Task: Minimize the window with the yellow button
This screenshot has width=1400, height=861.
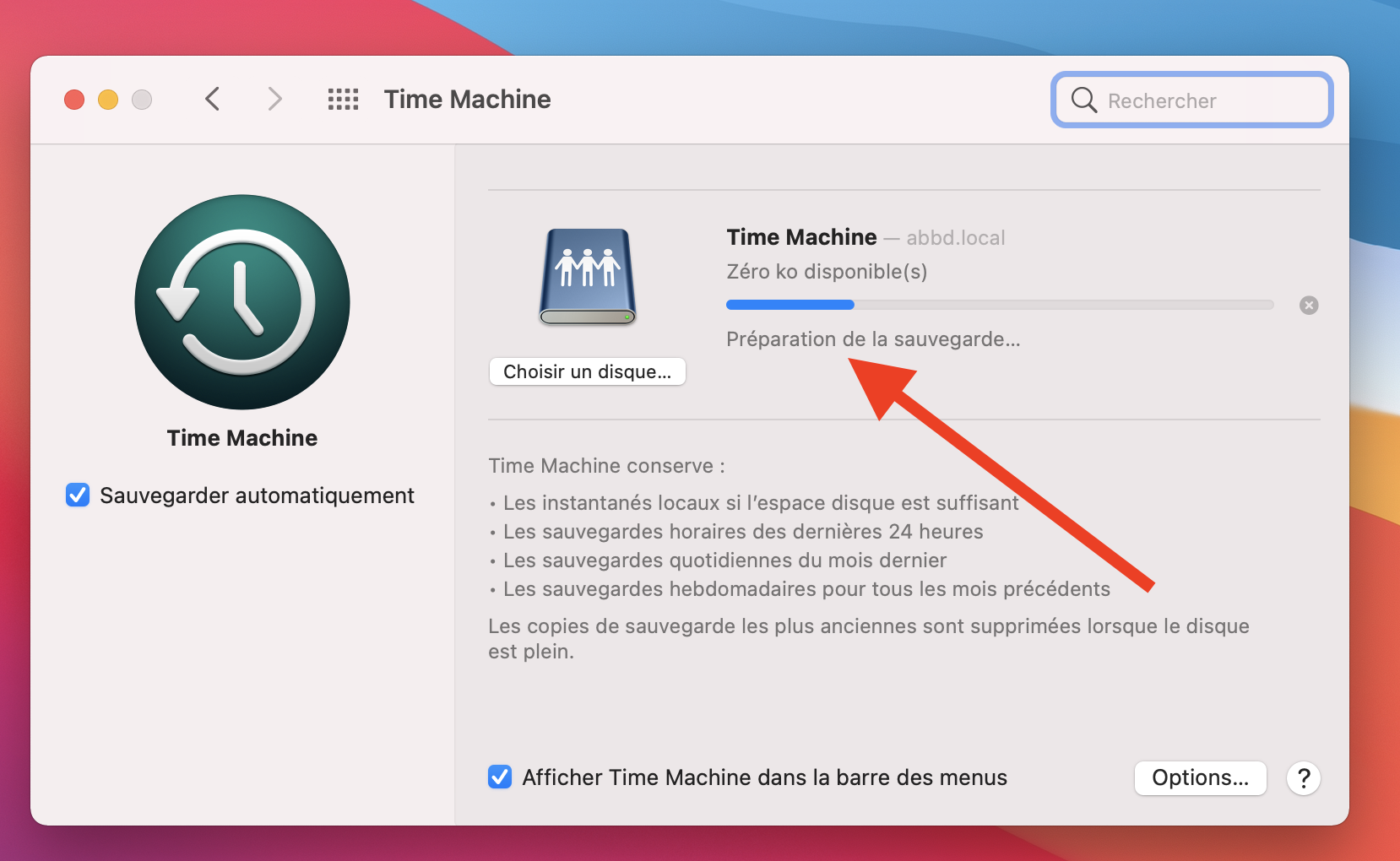Action: coord(108,100)
